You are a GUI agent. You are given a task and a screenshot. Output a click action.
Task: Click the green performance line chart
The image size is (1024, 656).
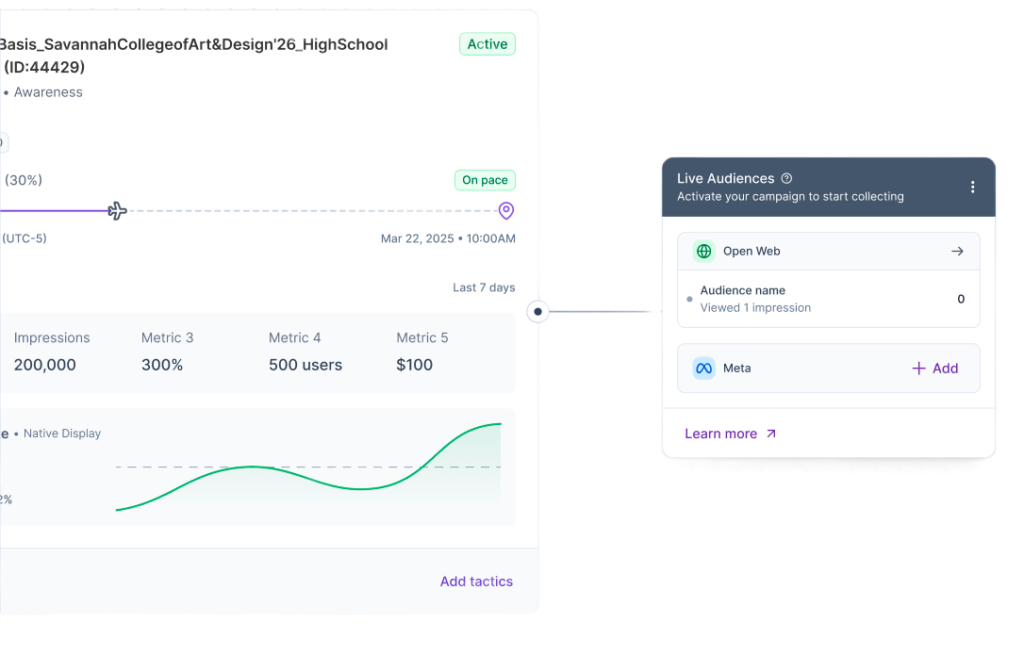(x=308, y=467)
